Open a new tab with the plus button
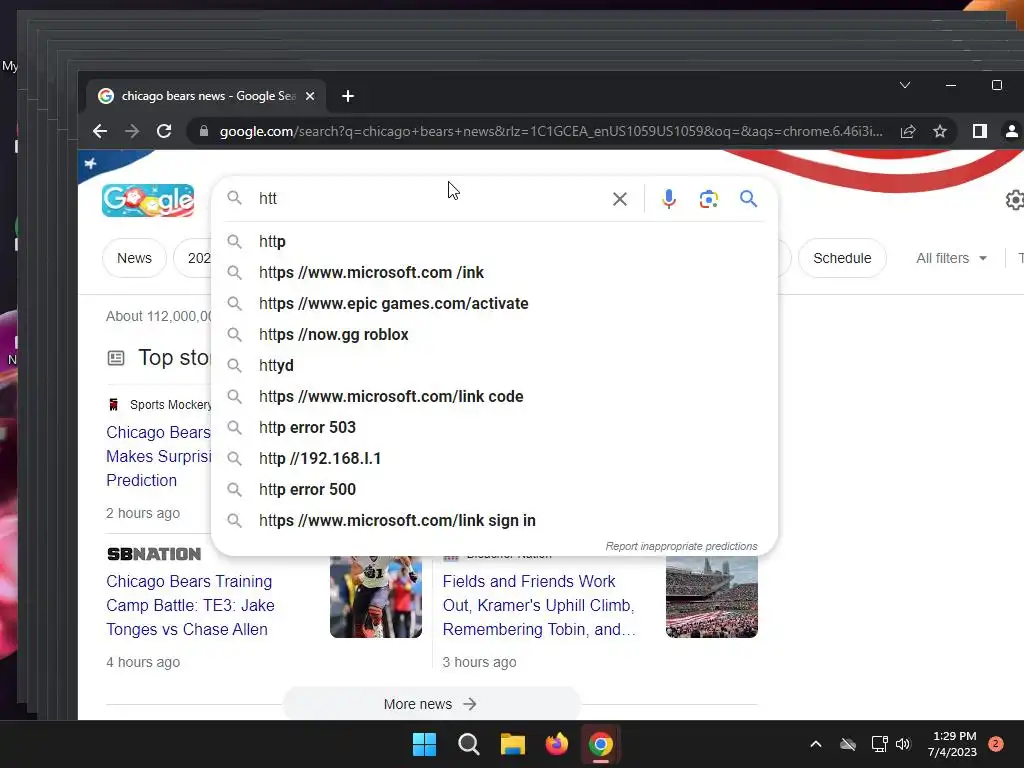 click(x=348, y=96)
